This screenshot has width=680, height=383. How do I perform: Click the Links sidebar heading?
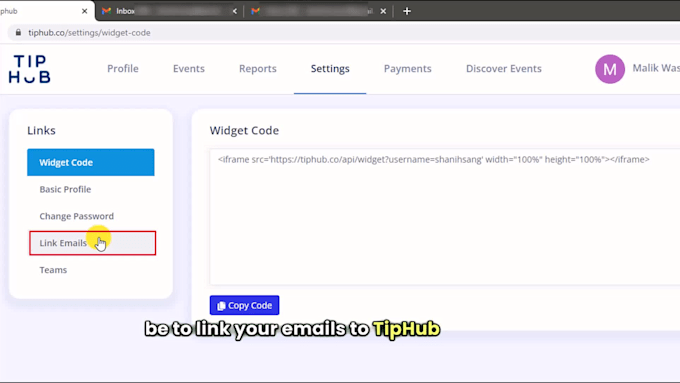[41, 131]
